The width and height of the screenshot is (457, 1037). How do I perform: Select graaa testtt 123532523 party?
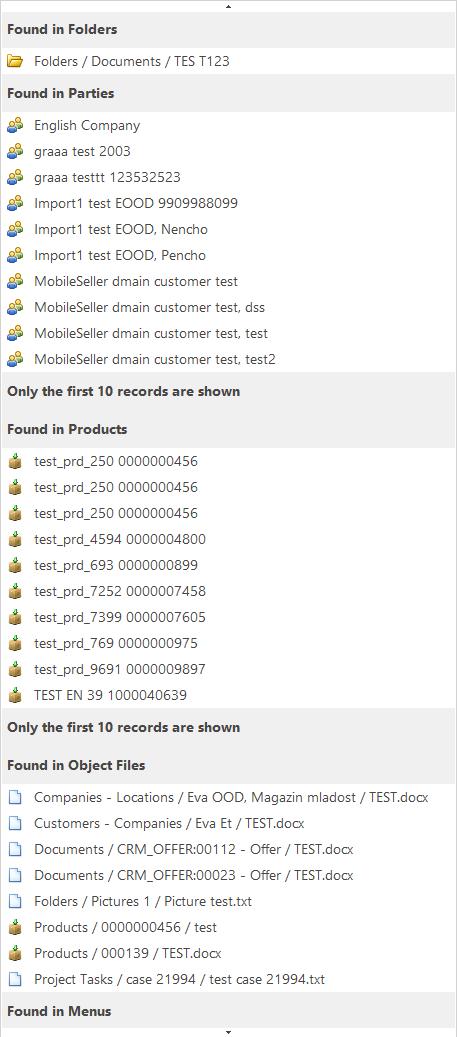pyautogui.click(x=228, y=177)
